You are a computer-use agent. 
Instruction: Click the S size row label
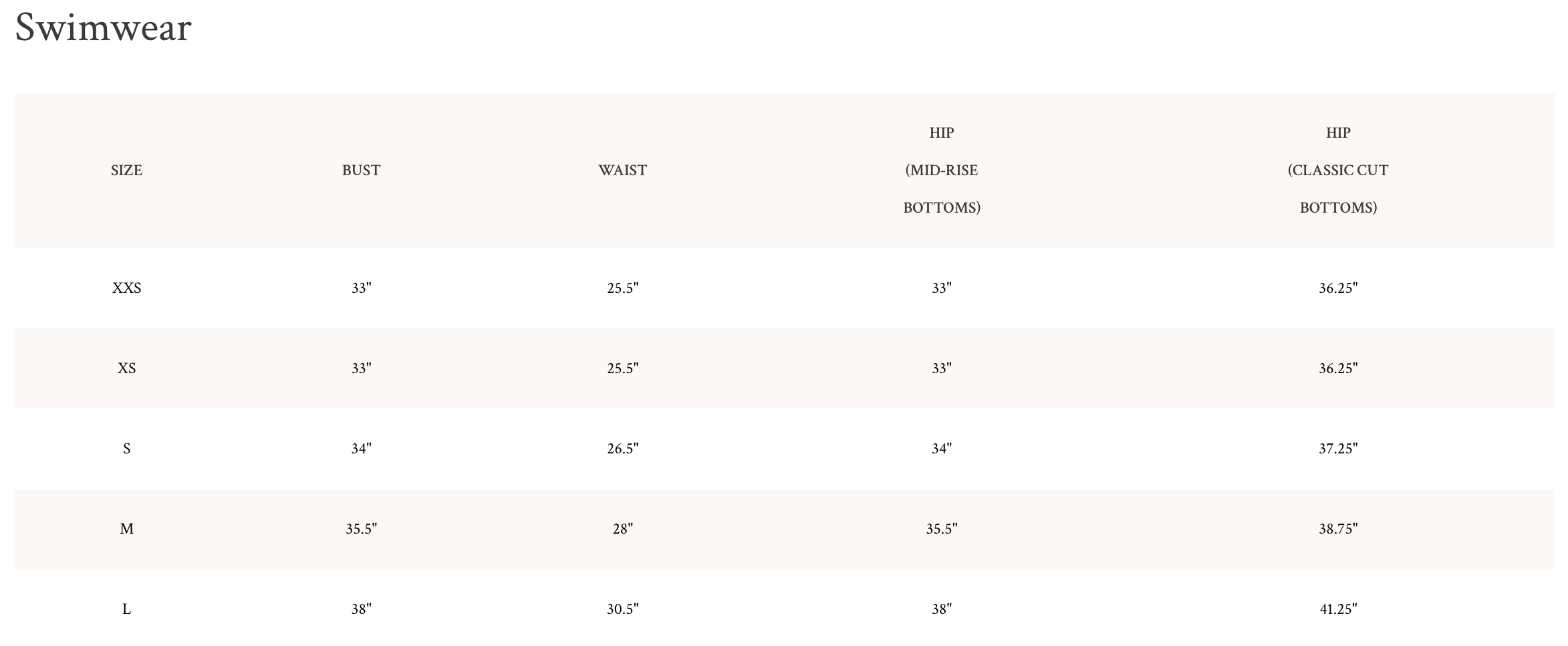(x=126, y=449)
